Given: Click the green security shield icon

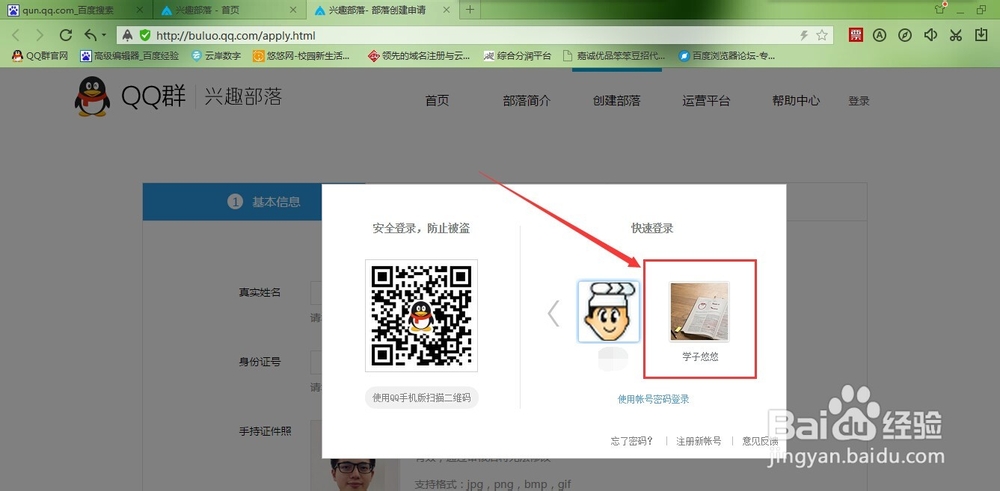Looking at the screenshot, I should click(x=145, y=36).
